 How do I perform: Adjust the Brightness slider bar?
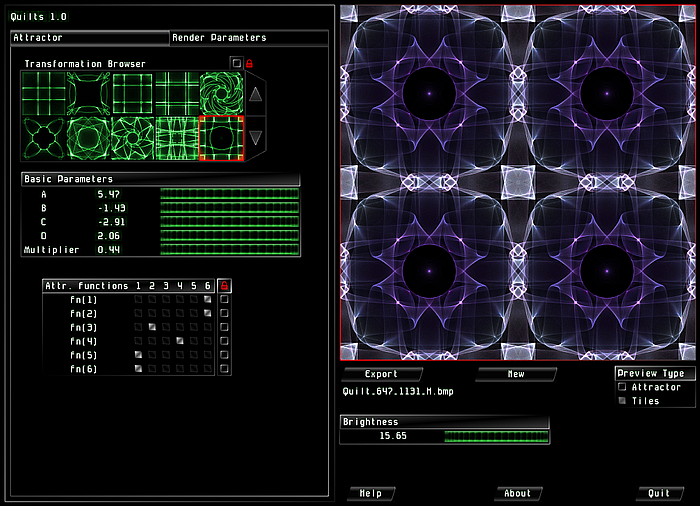click(496, 436)
